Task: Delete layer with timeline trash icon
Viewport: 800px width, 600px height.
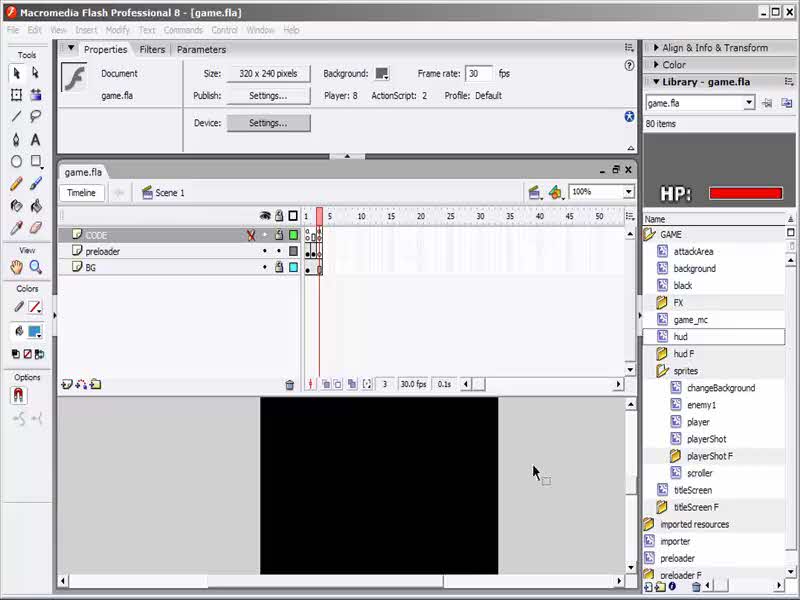Action: tap(290, 384)
